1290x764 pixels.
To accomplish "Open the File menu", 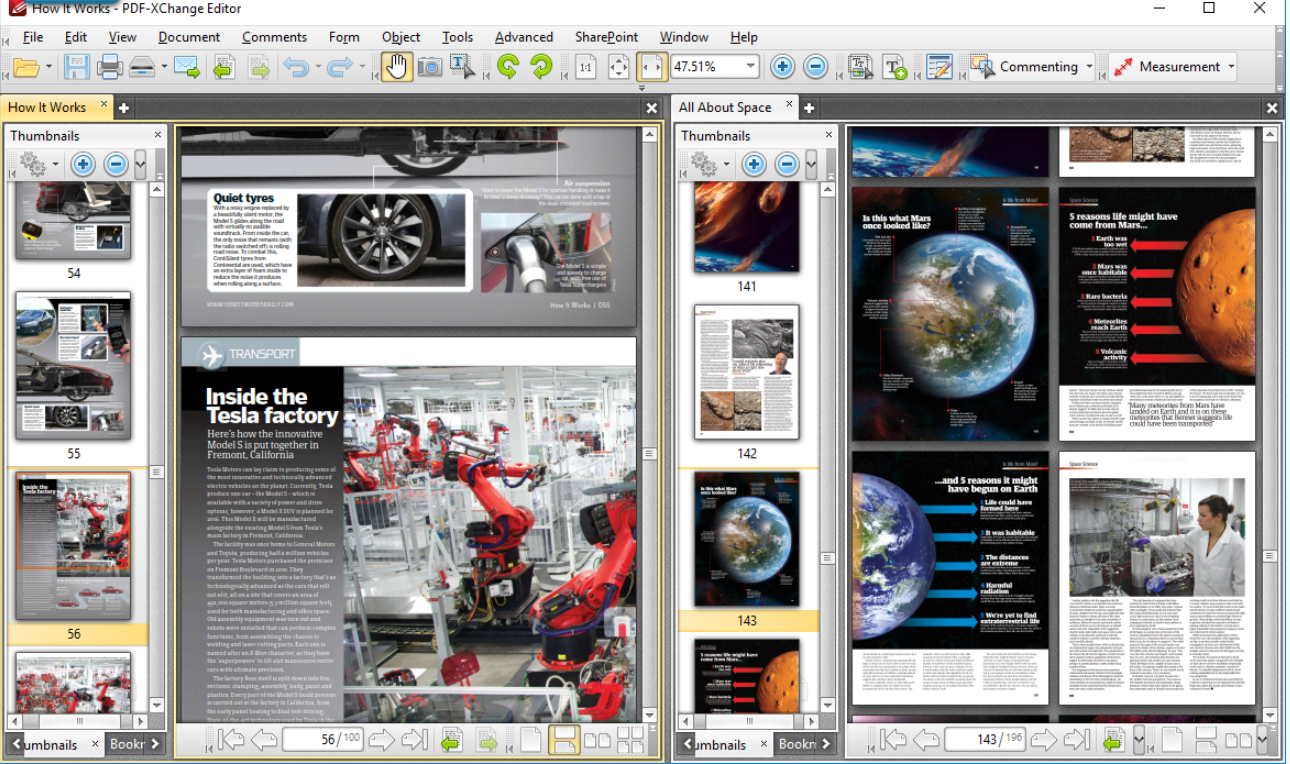I will click(x=33, y=37).
